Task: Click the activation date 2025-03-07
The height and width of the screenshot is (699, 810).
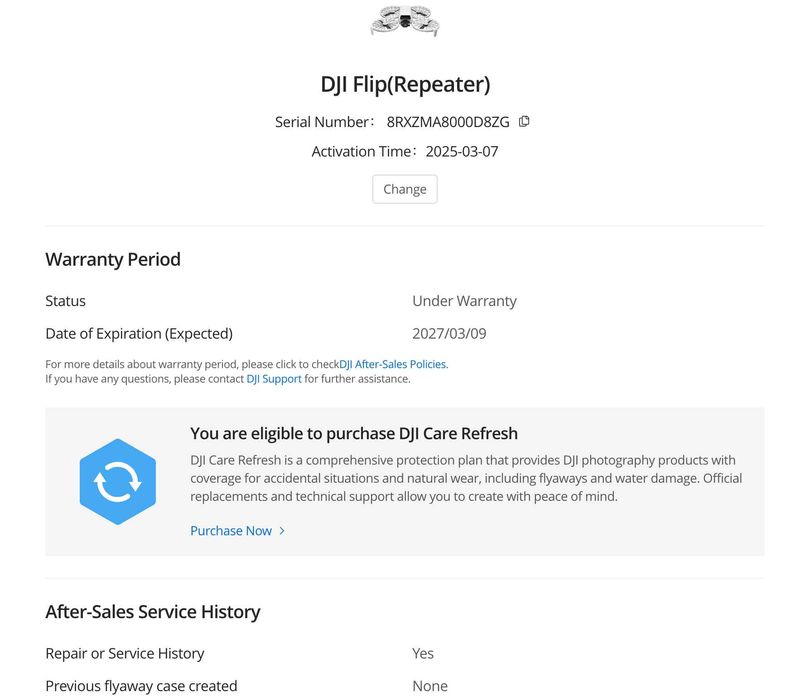Action: click(x=462, y=152)
